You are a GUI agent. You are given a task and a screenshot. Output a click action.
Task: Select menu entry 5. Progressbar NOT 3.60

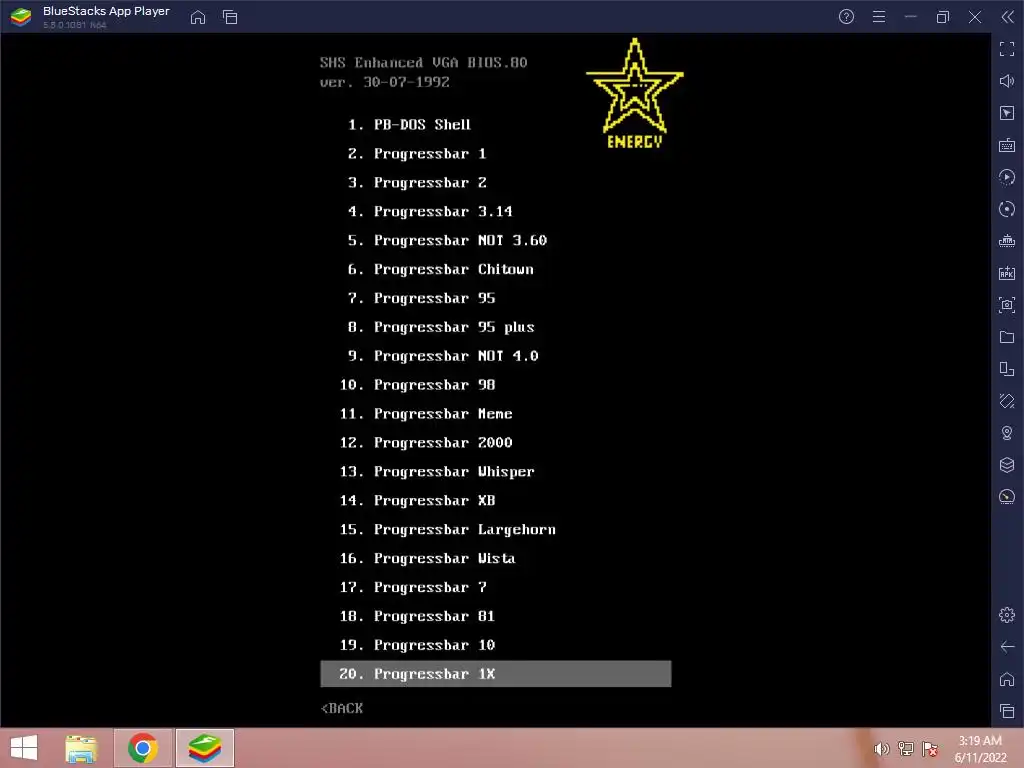point(447,240)
